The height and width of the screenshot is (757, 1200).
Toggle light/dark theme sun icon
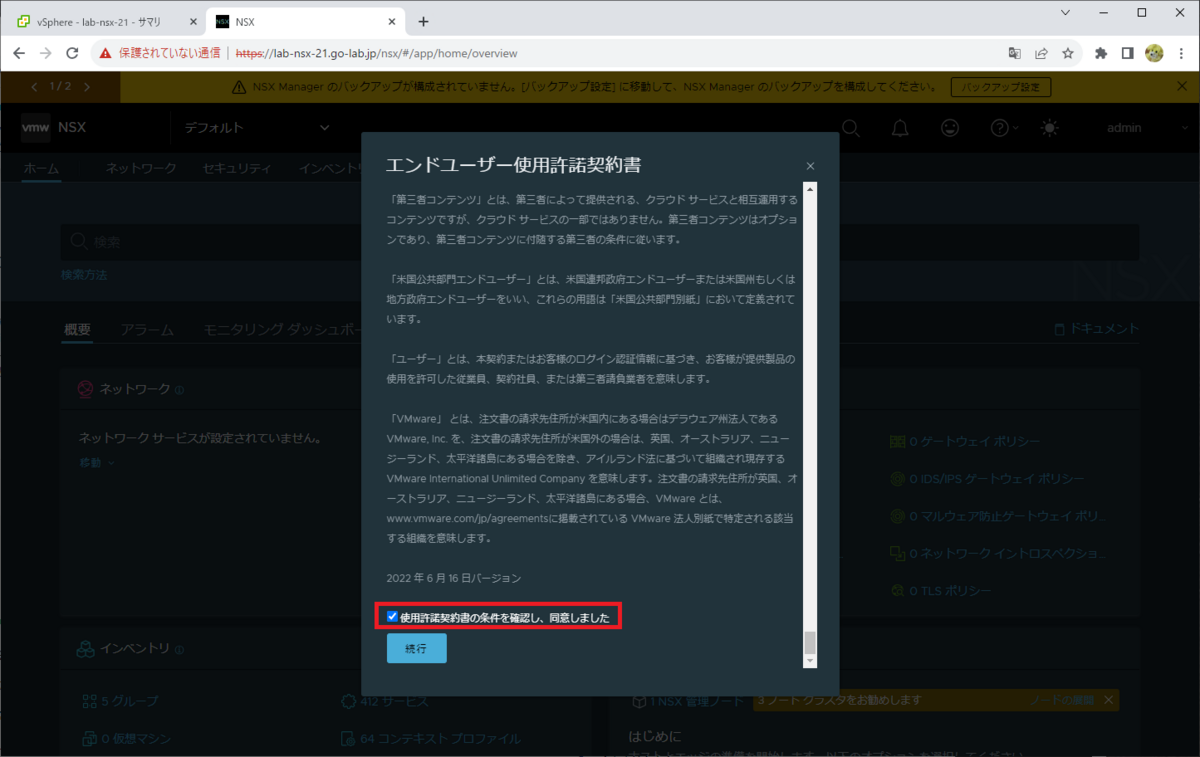(x=1049, y=128)
